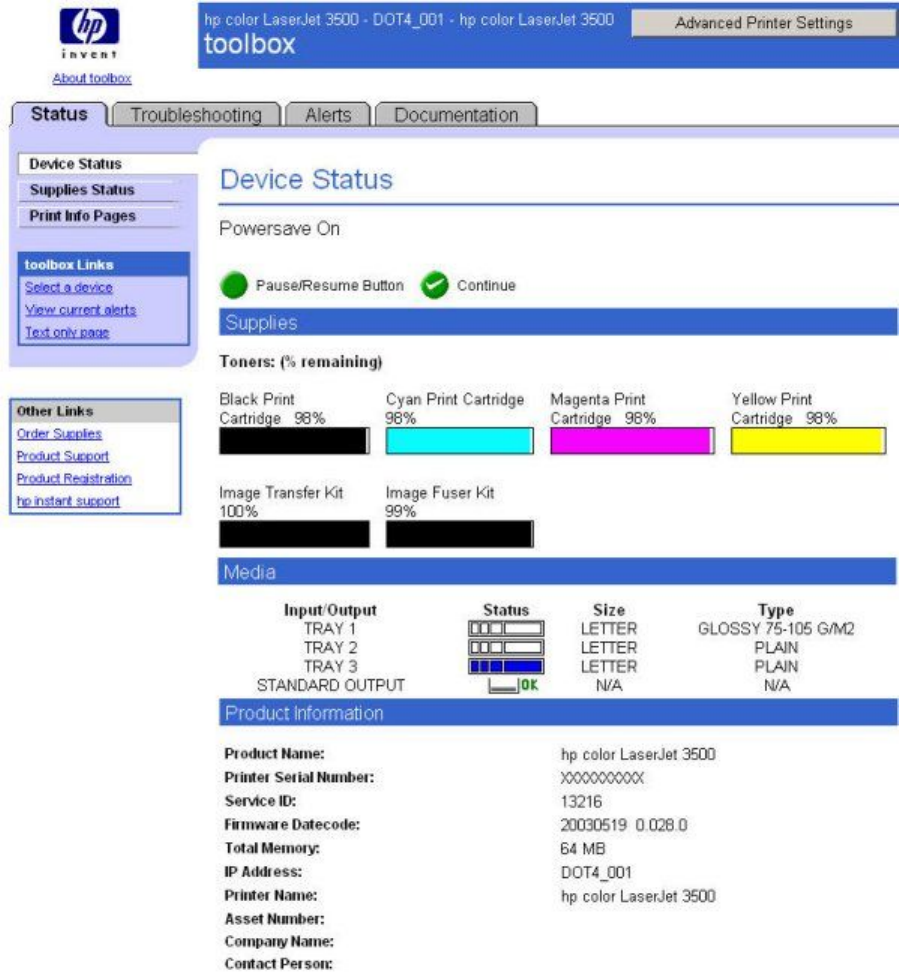
Task: Click the printer serial number XXXXXXXXXX
Action: pyautogui.click(x=602, y=778)
